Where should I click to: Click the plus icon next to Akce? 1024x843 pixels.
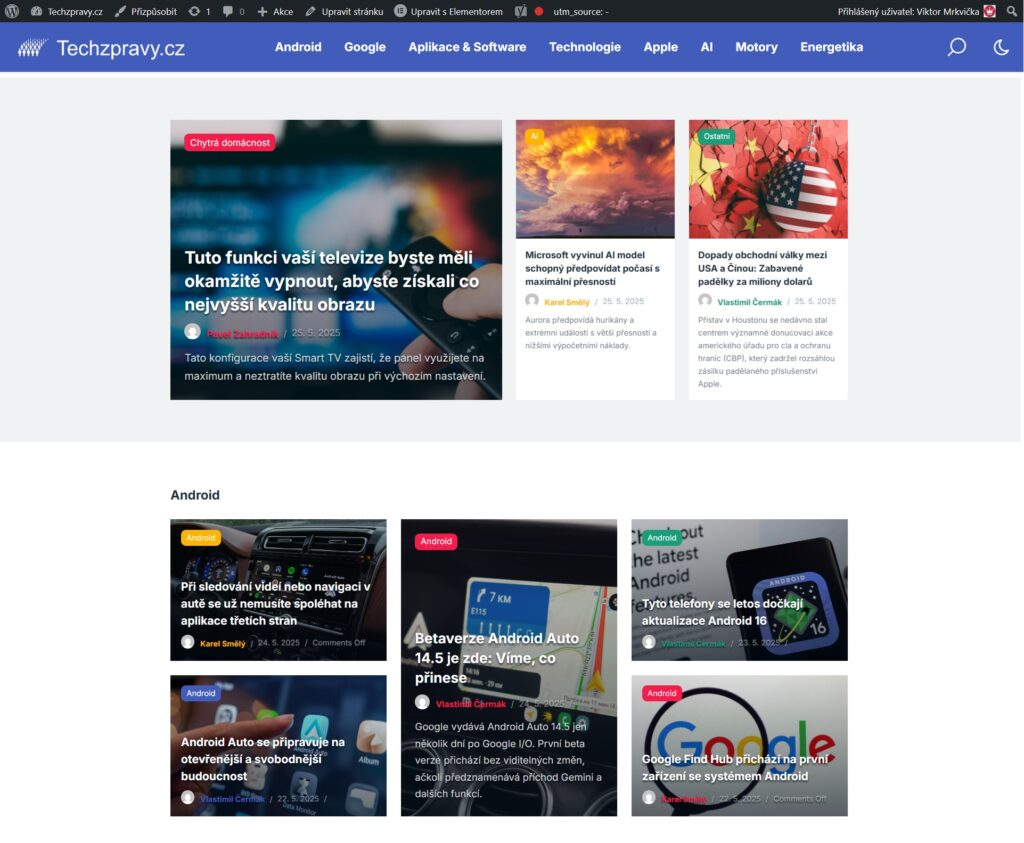click(262, 11)
